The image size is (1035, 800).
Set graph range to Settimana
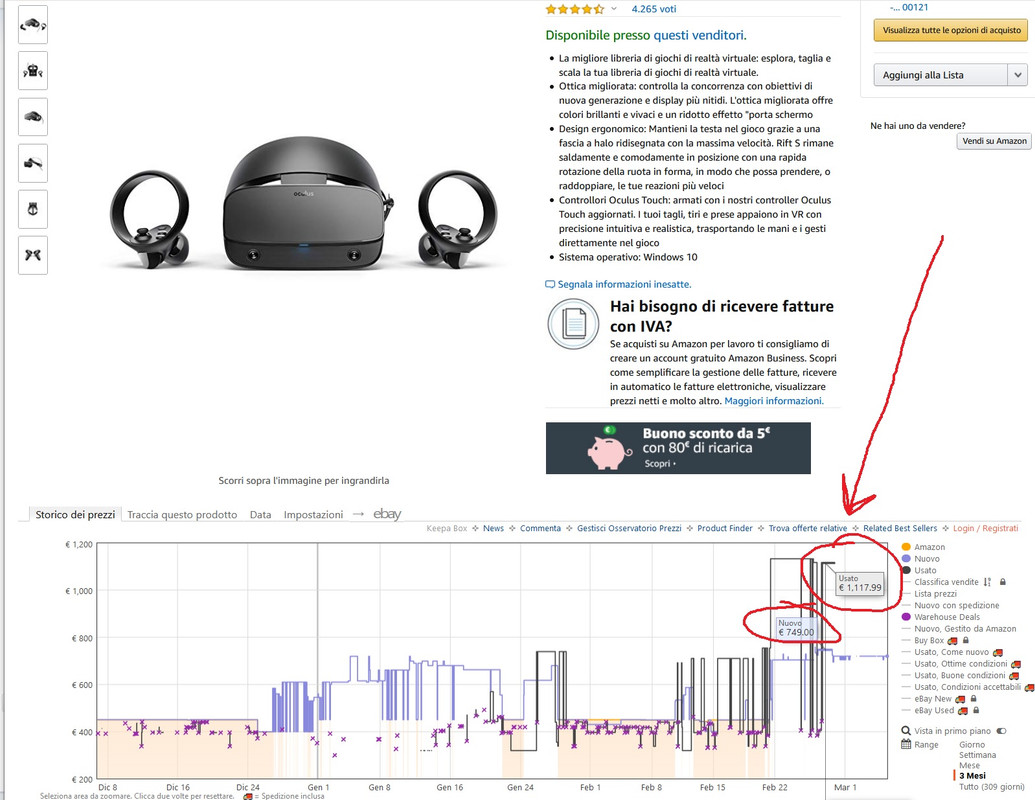click(x=978, y=755)
